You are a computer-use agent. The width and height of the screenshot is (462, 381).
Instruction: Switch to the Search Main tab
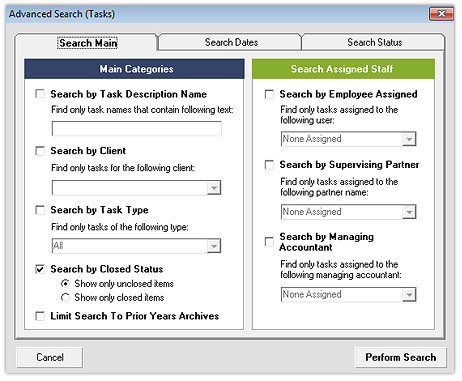pos(88,43)
